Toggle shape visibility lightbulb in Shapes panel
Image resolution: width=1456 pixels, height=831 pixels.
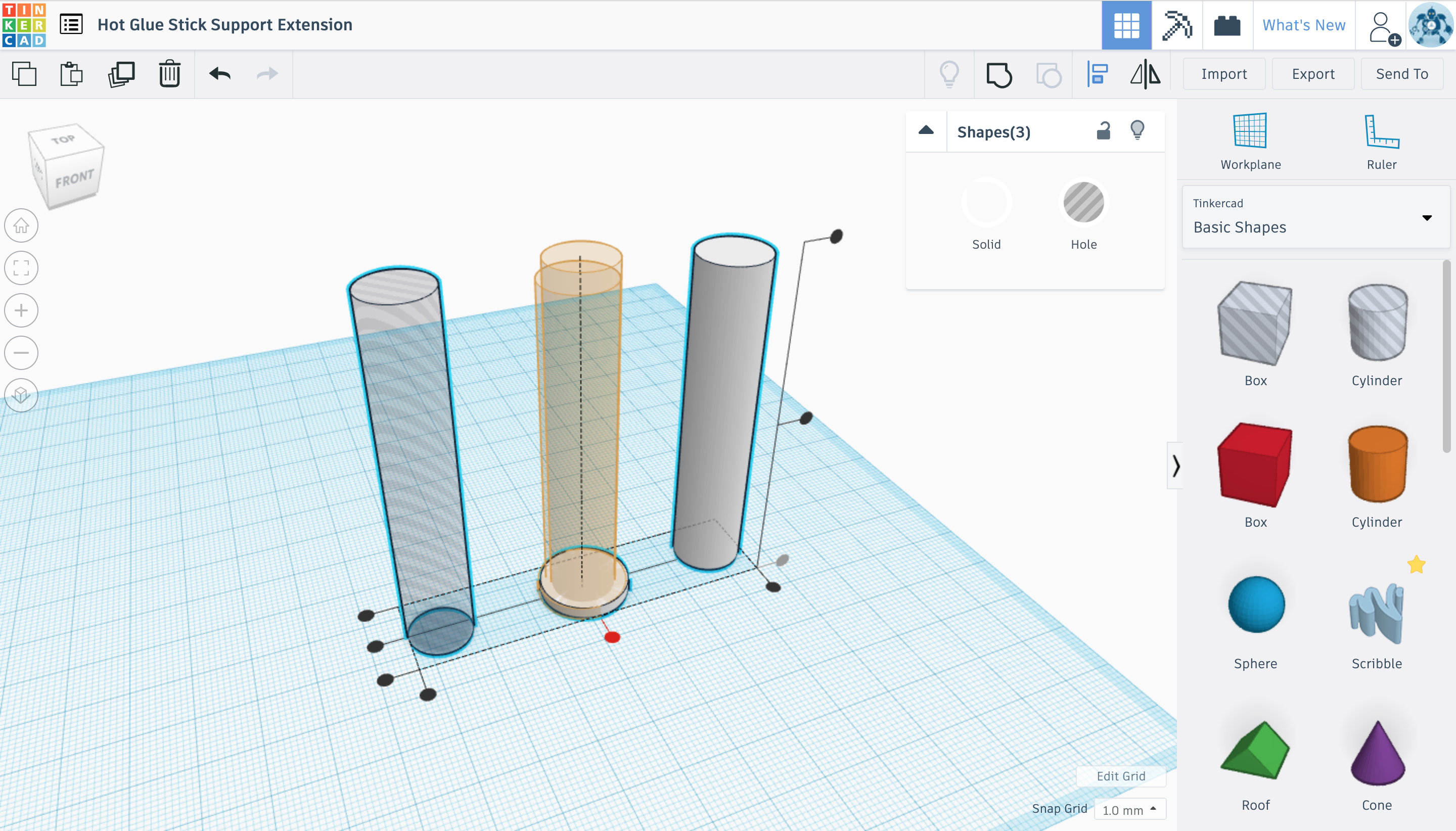tap(1137, 131)
